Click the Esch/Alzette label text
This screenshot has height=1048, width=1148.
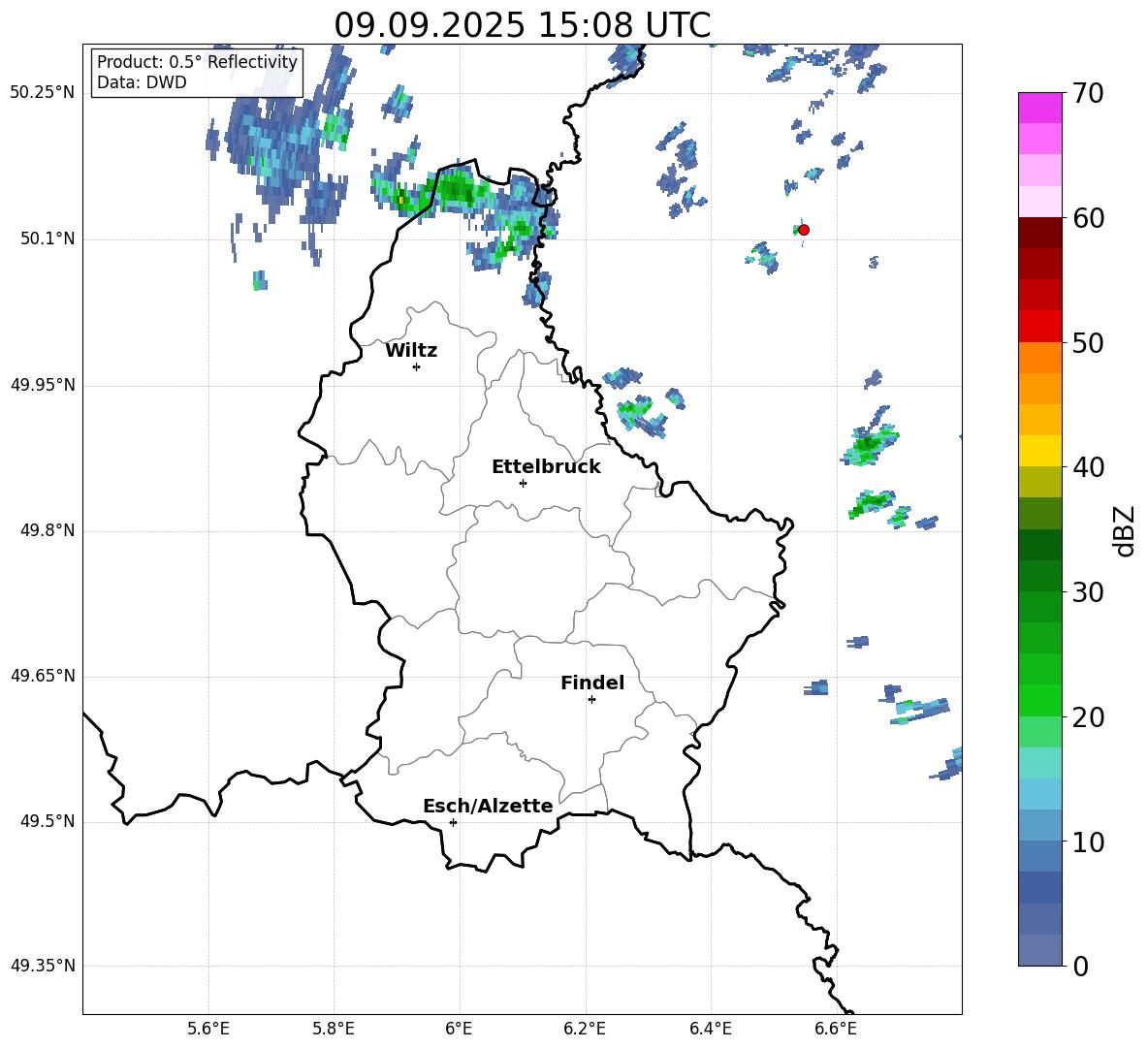[x=488, y=806]
